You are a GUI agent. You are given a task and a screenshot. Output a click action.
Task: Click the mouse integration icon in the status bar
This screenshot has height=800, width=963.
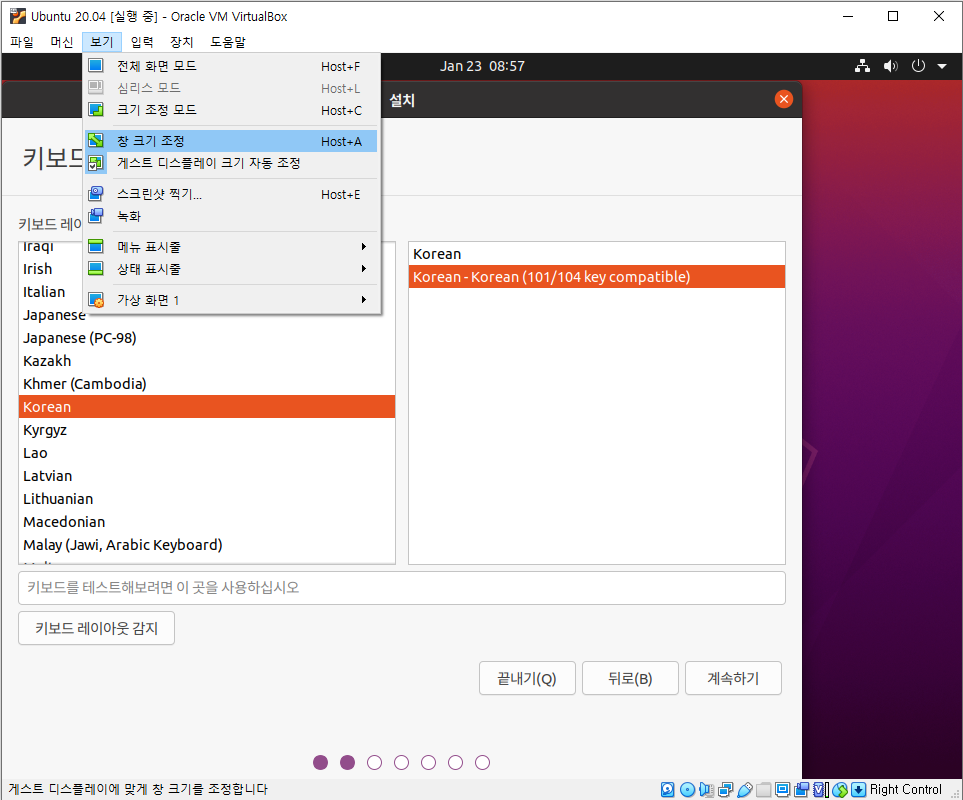pos(840,790)
